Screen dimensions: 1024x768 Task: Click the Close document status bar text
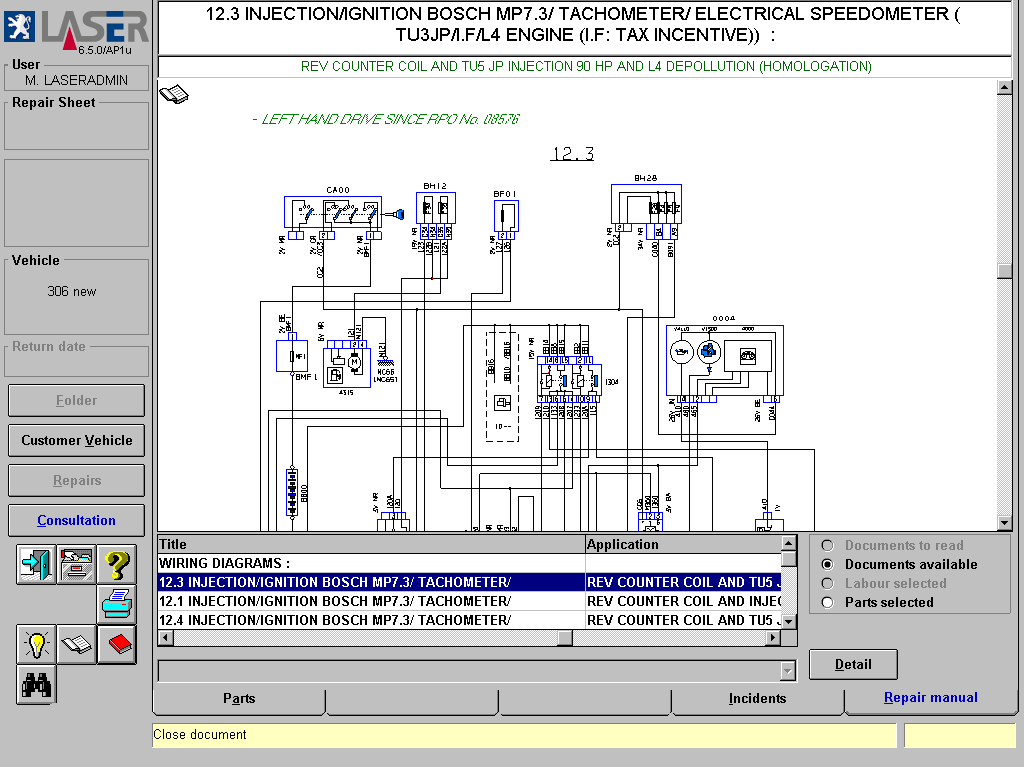(x=200, y=735)
